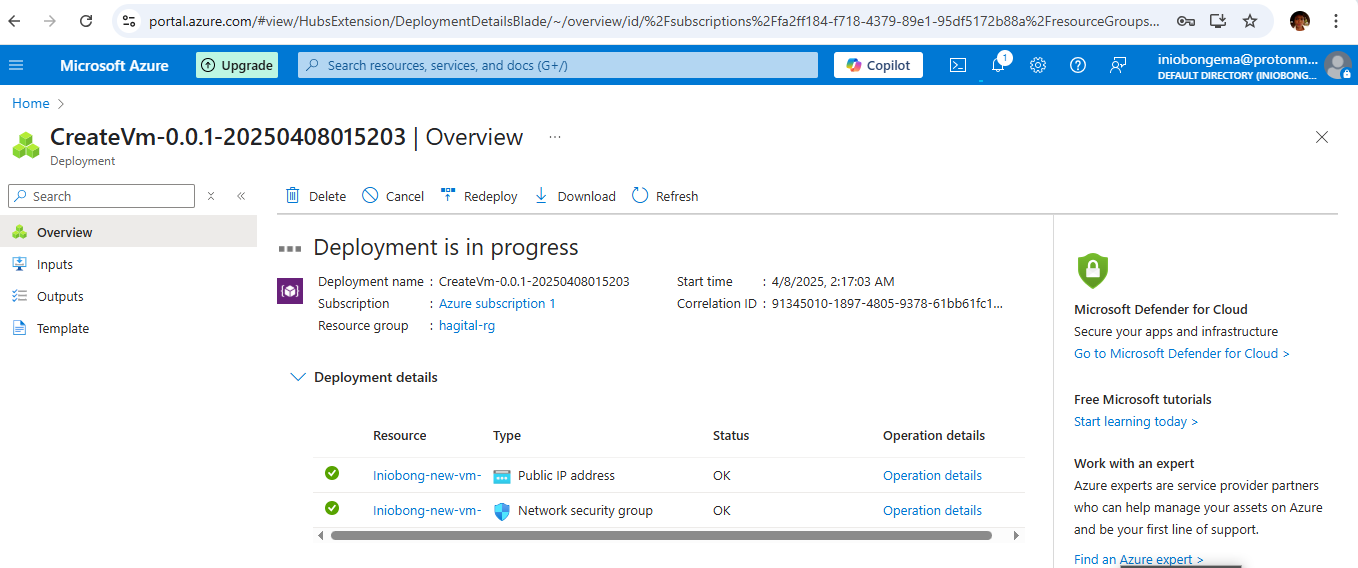The height and width of the screenshot is (568, 1358).
Task: Click the Resource column header
Action: (400, 435)
